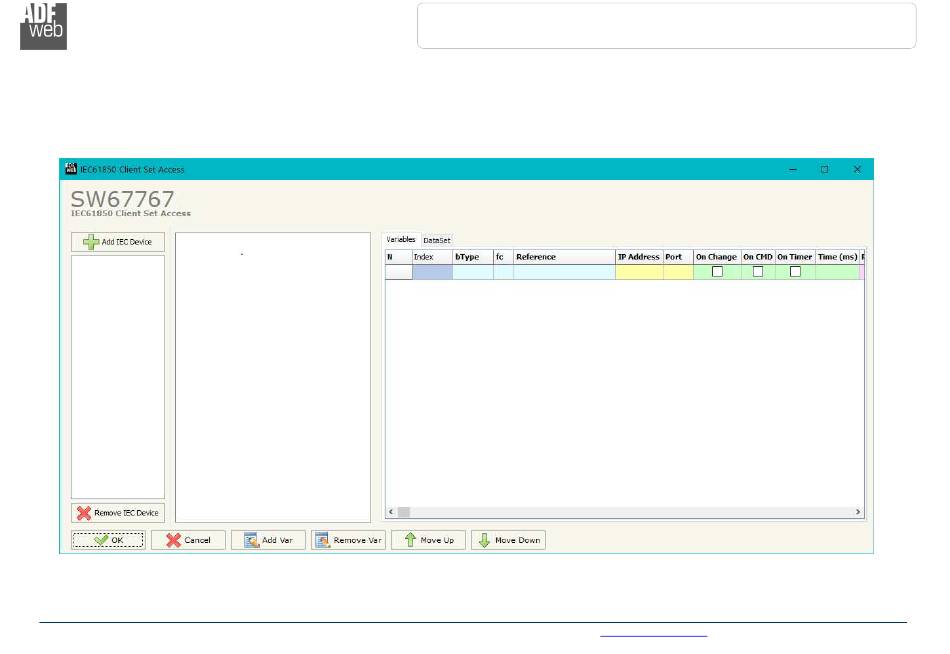Click the hyperlink in the page footer
This screenshot has width=950, height=654.
point(653,633)
